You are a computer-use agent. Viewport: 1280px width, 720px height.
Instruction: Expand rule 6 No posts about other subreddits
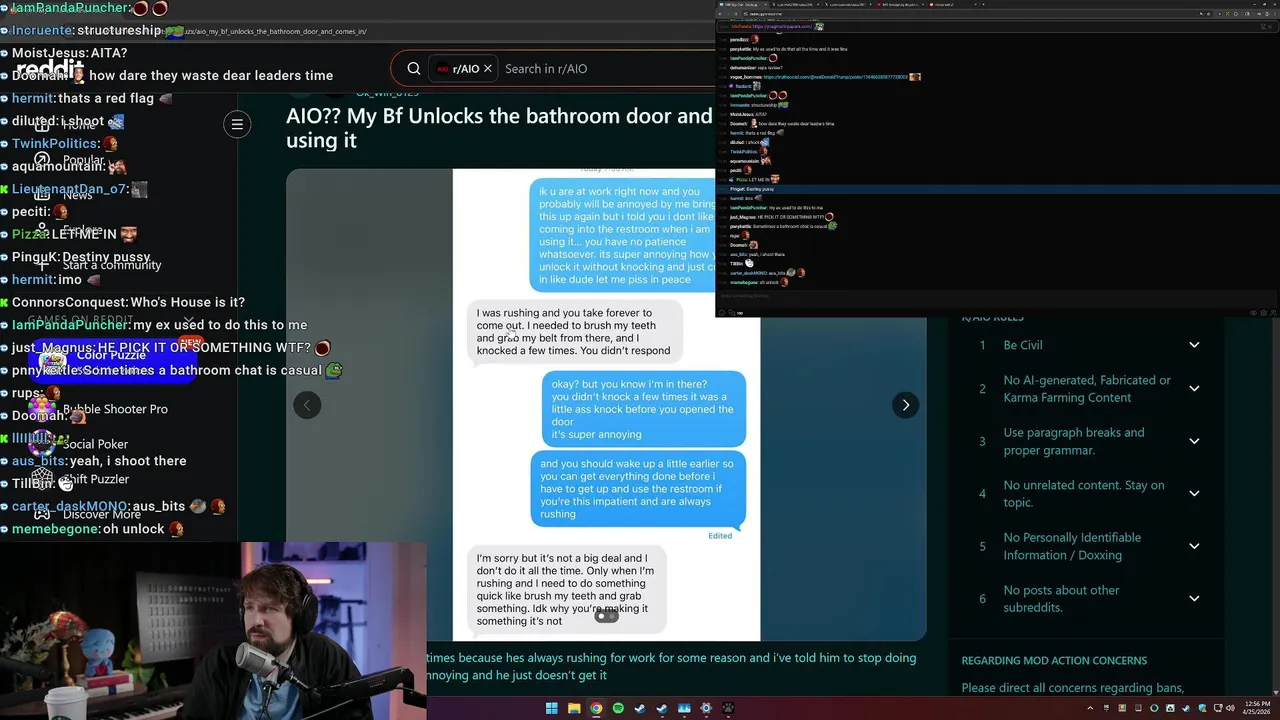(x=1194, y=598)
